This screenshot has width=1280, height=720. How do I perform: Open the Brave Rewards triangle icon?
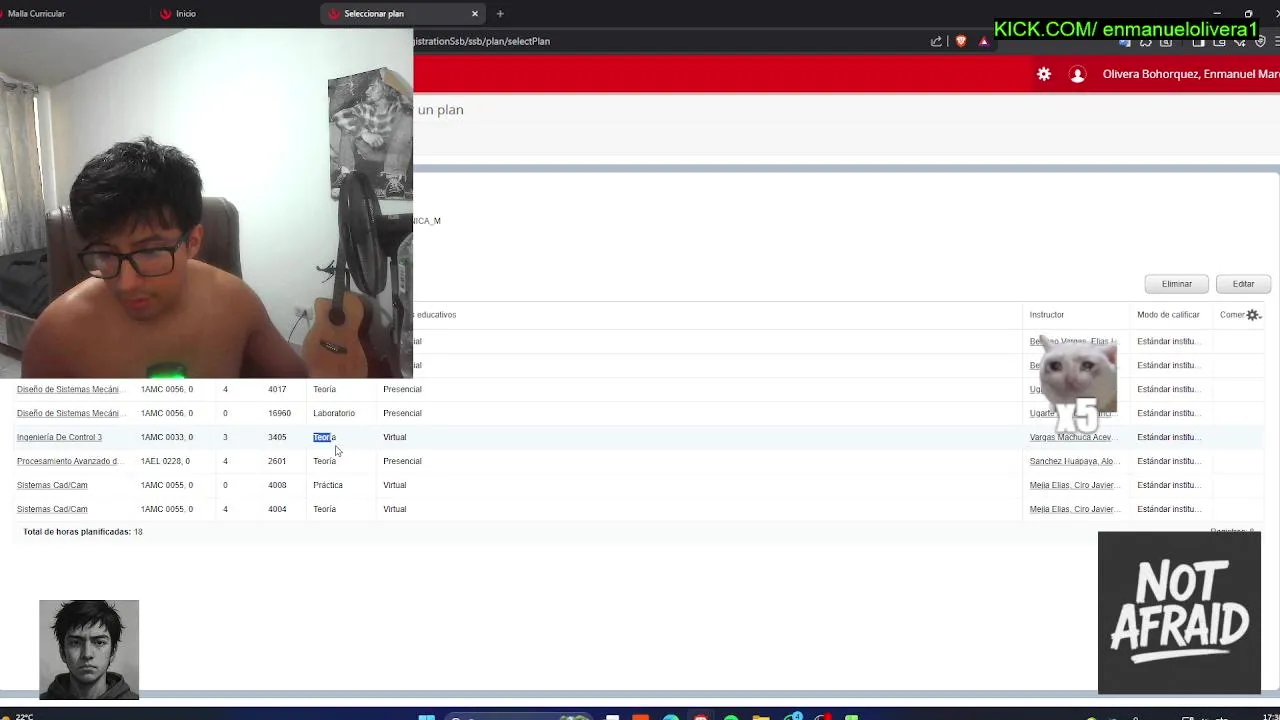coord(984,41)
